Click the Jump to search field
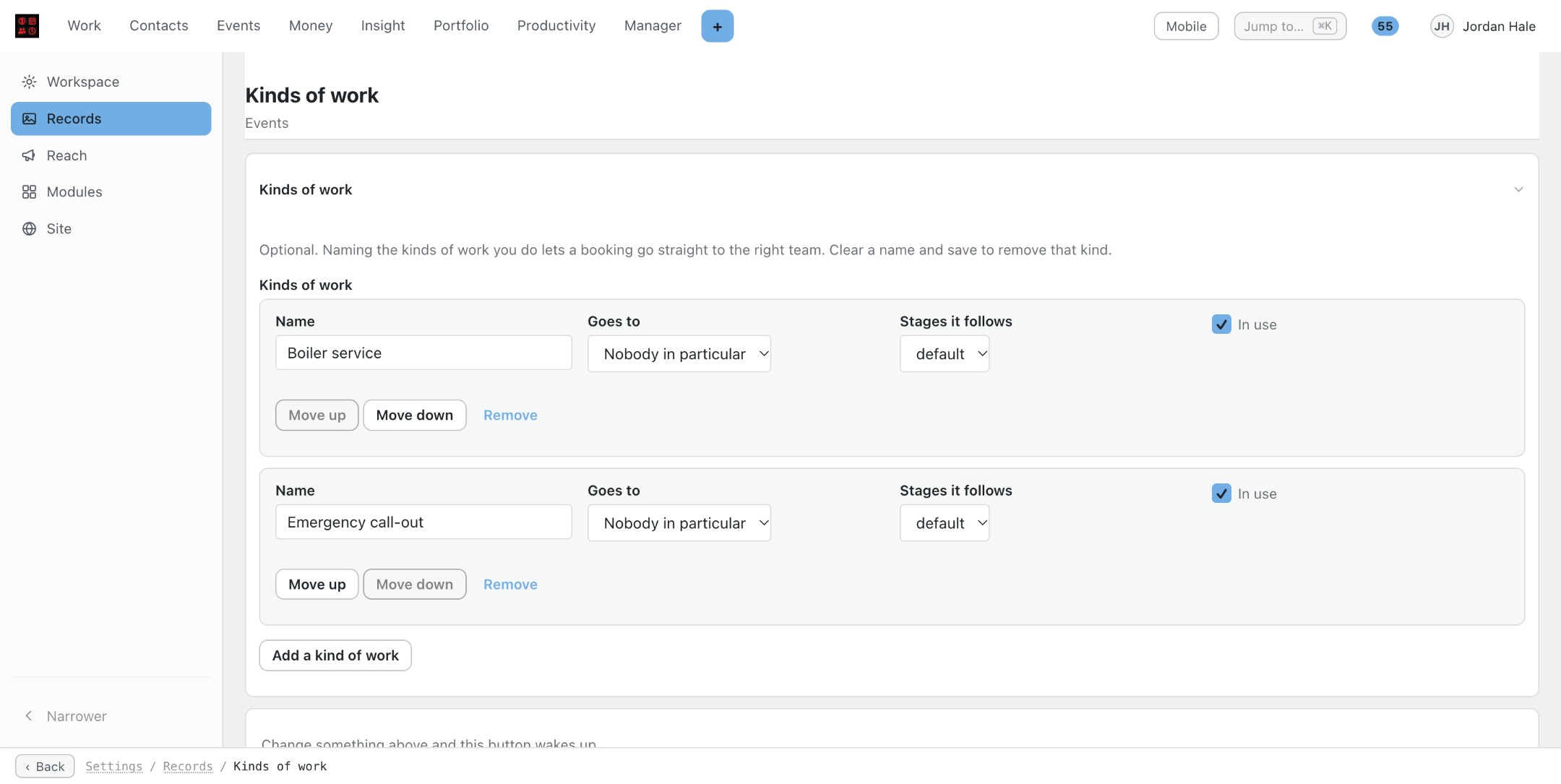 click(x=1290, y=26)
